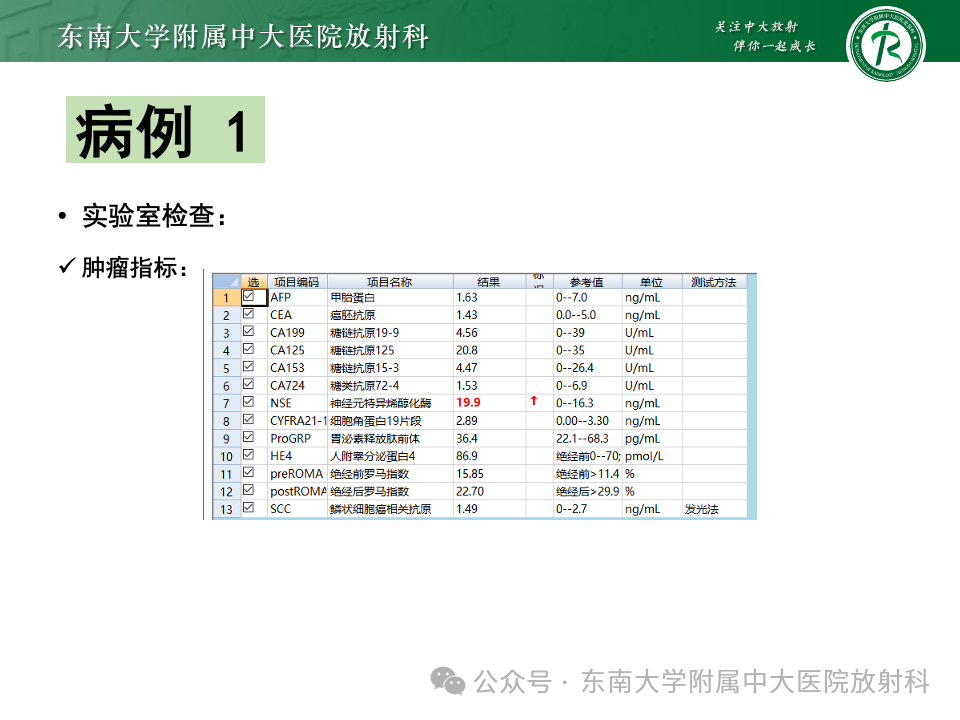960x720 pixels.
Task: Click the SCC item code cell
Action: (x=297, y=509)
